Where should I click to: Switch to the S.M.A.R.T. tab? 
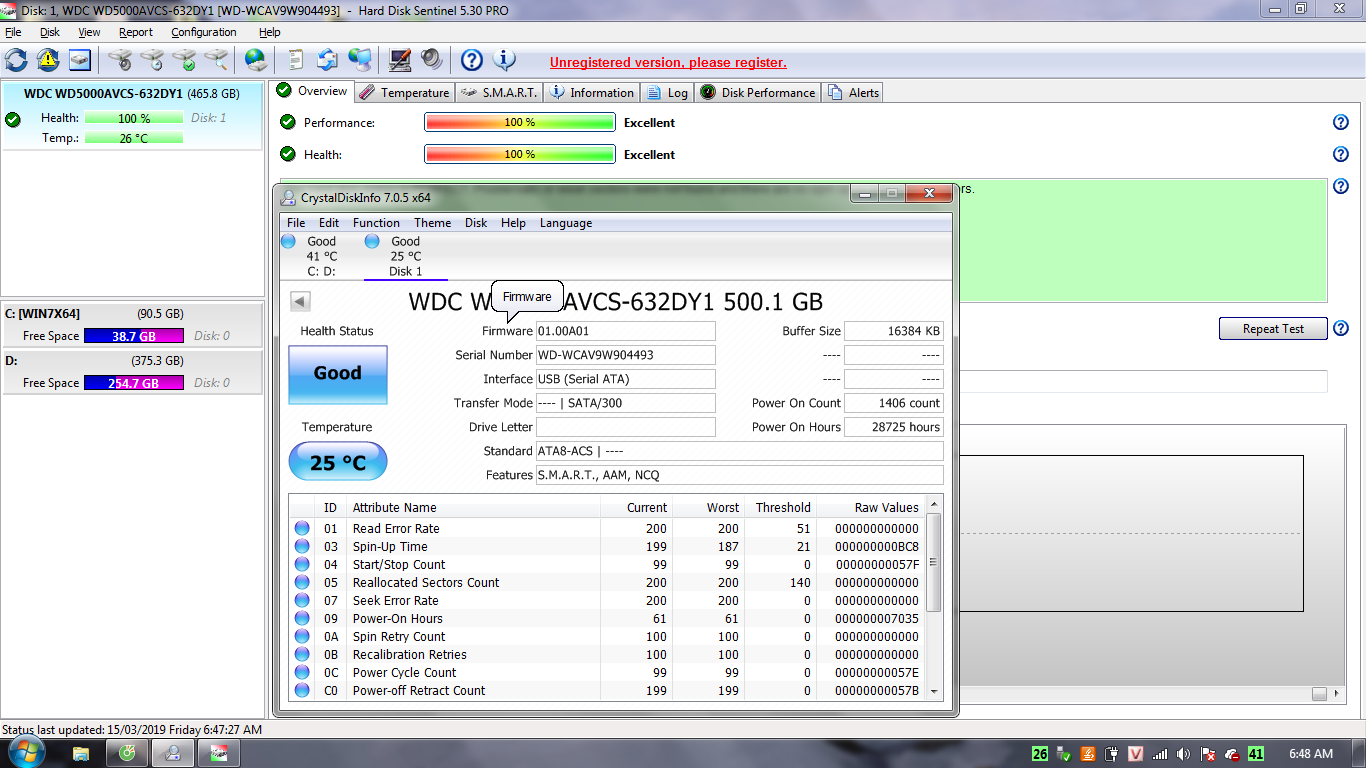(499, 92)
